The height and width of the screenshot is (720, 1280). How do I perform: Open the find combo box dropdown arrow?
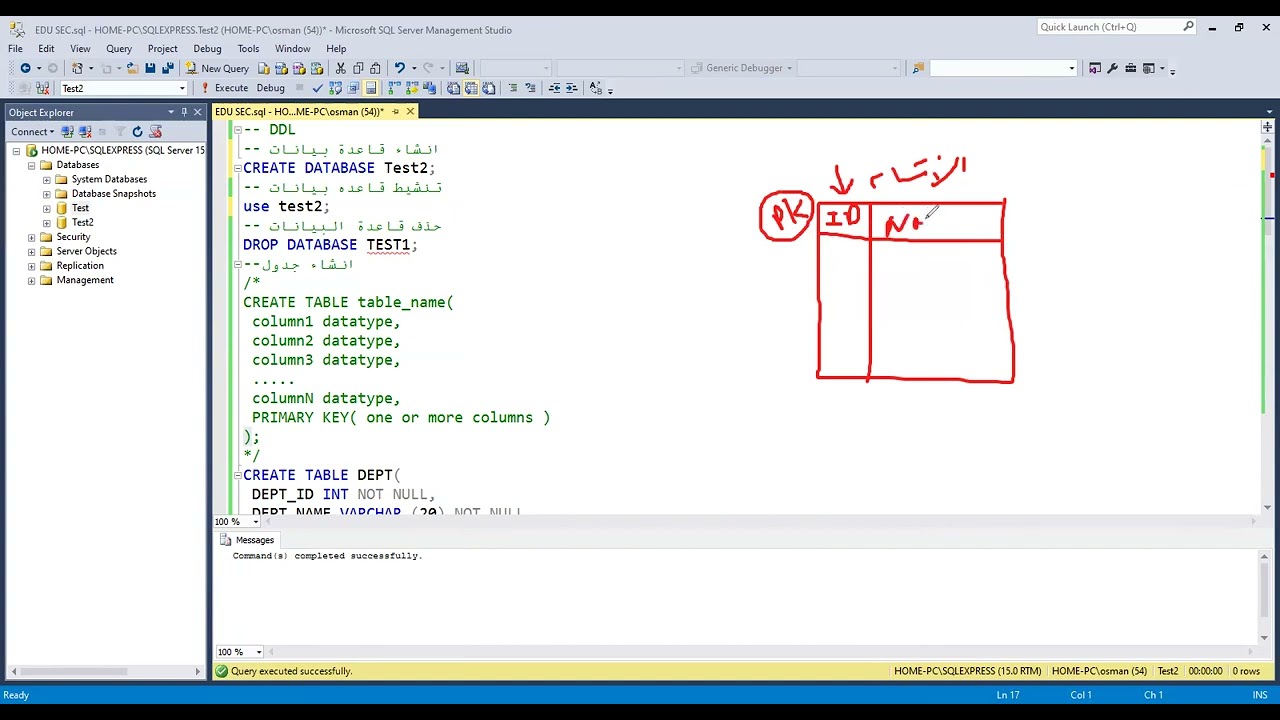(1071, 68)
